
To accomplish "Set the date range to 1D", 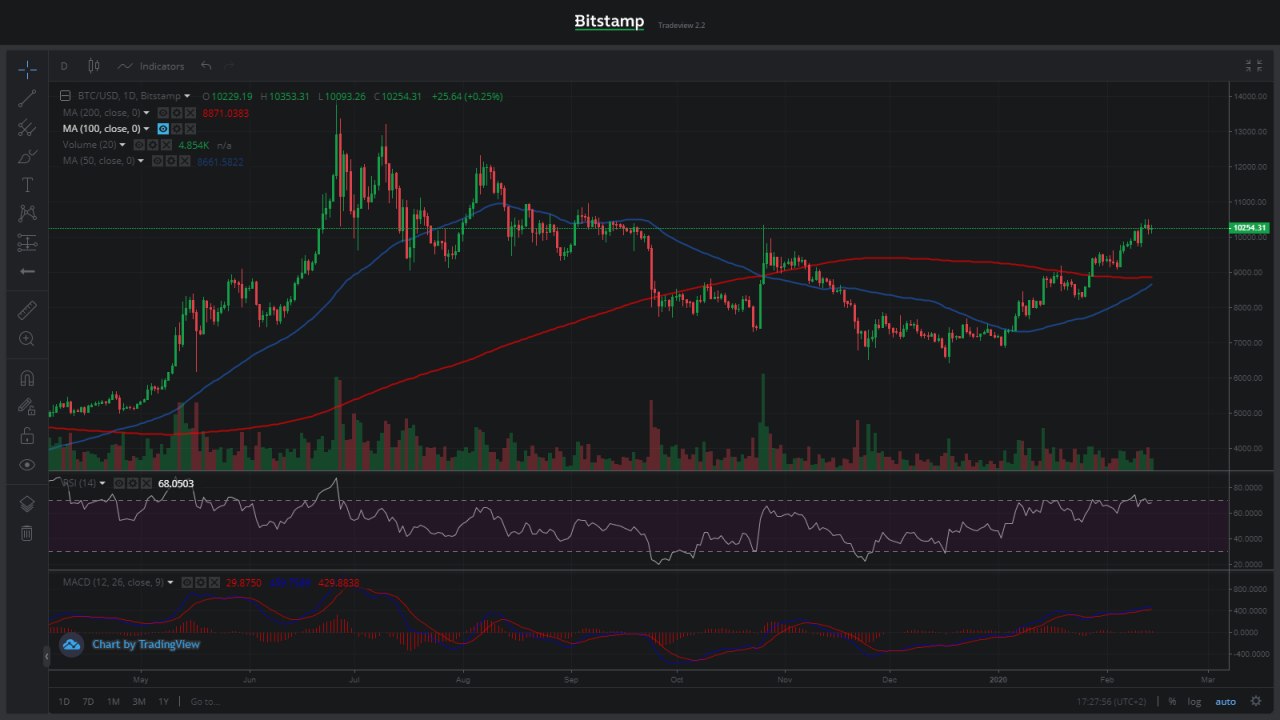I will point(64,702).
